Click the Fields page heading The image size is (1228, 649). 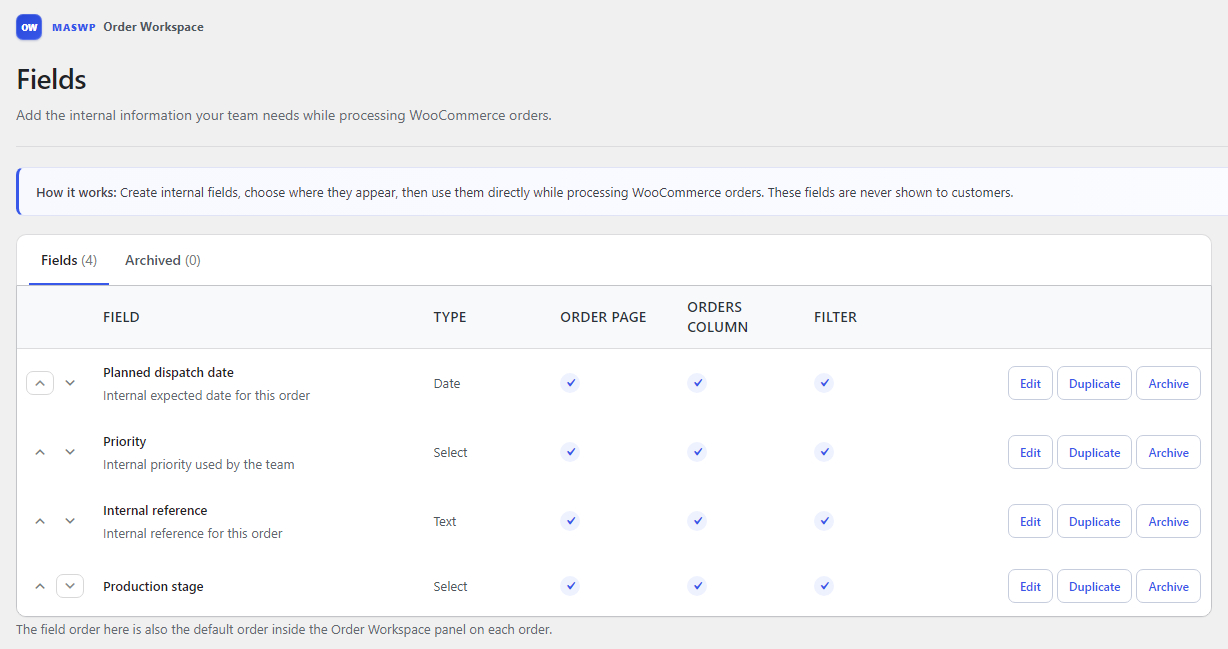(x=51, y=79)
